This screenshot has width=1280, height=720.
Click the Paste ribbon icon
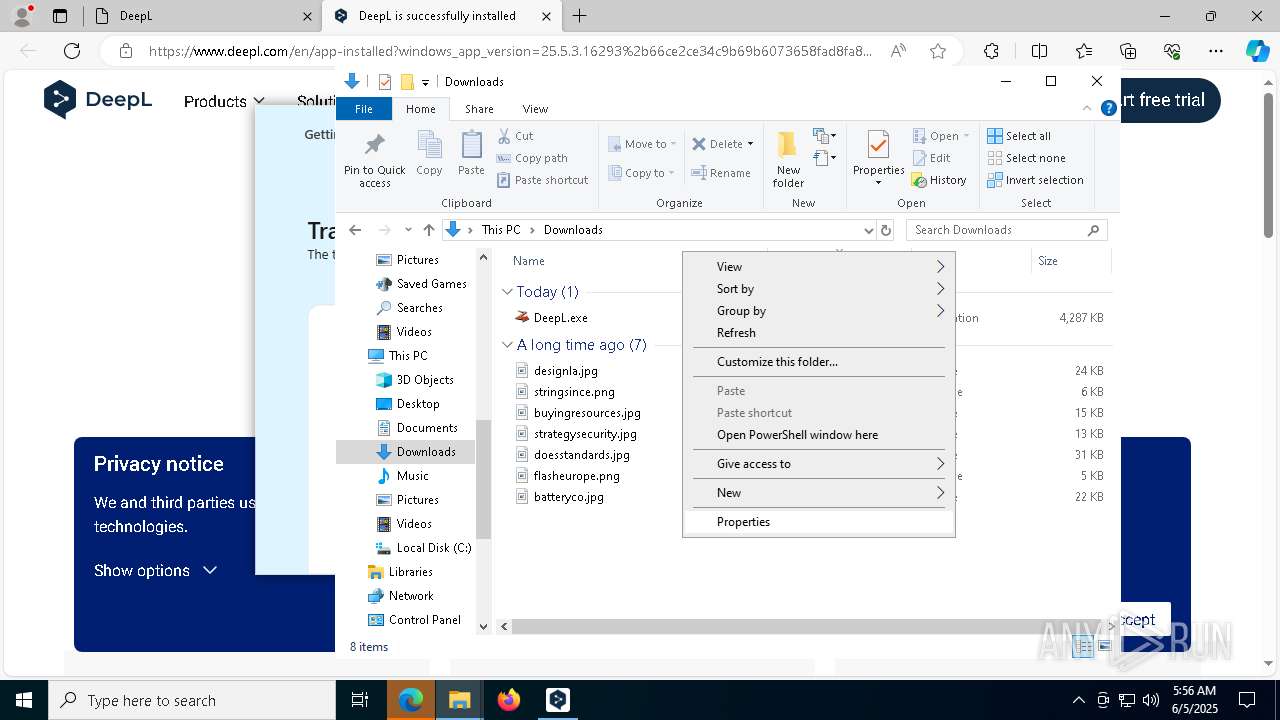[x=471, y=154]
